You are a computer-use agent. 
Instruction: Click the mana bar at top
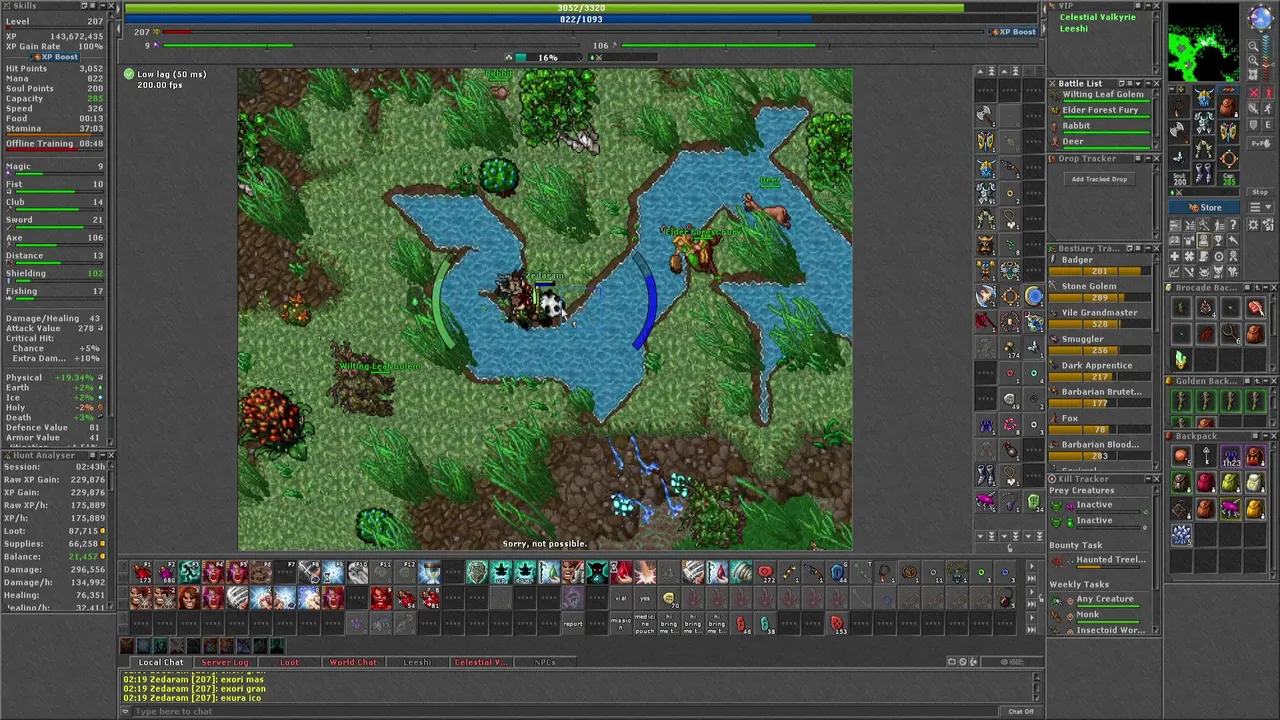[x=580, y=19]
